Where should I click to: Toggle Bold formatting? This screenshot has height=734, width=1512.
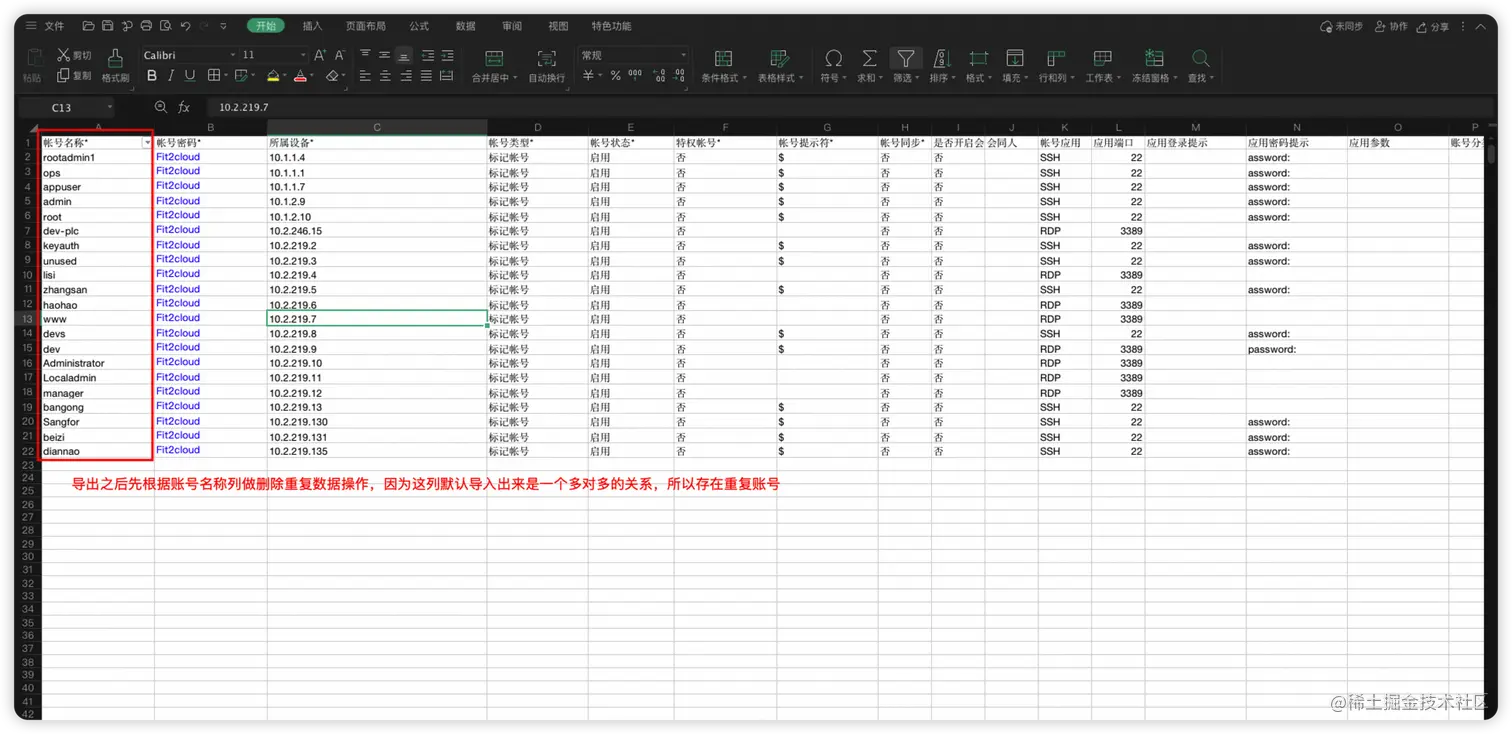(x=152, y=76)
